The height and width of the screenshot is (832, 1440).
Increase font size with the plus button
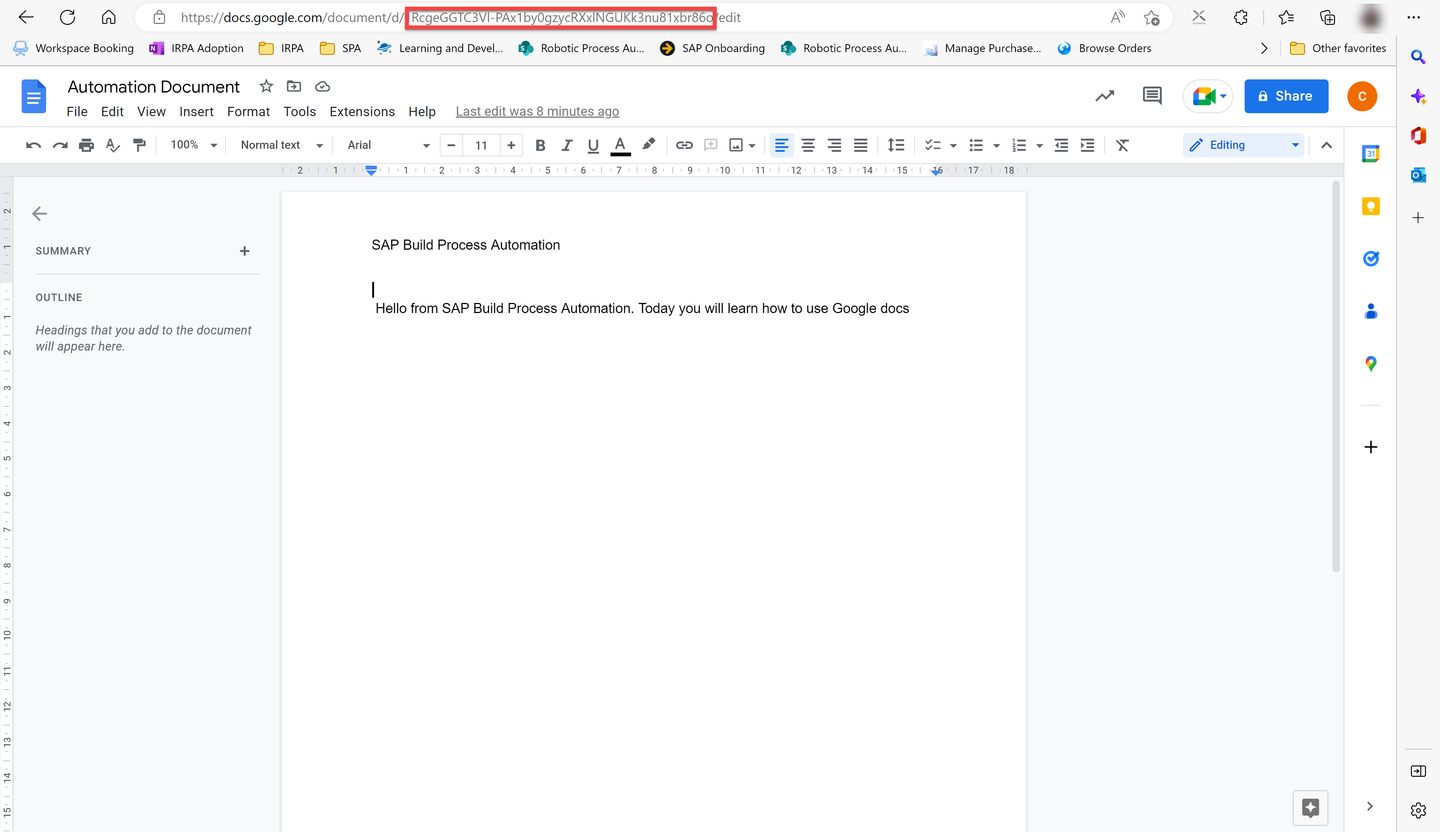(511, 145)
